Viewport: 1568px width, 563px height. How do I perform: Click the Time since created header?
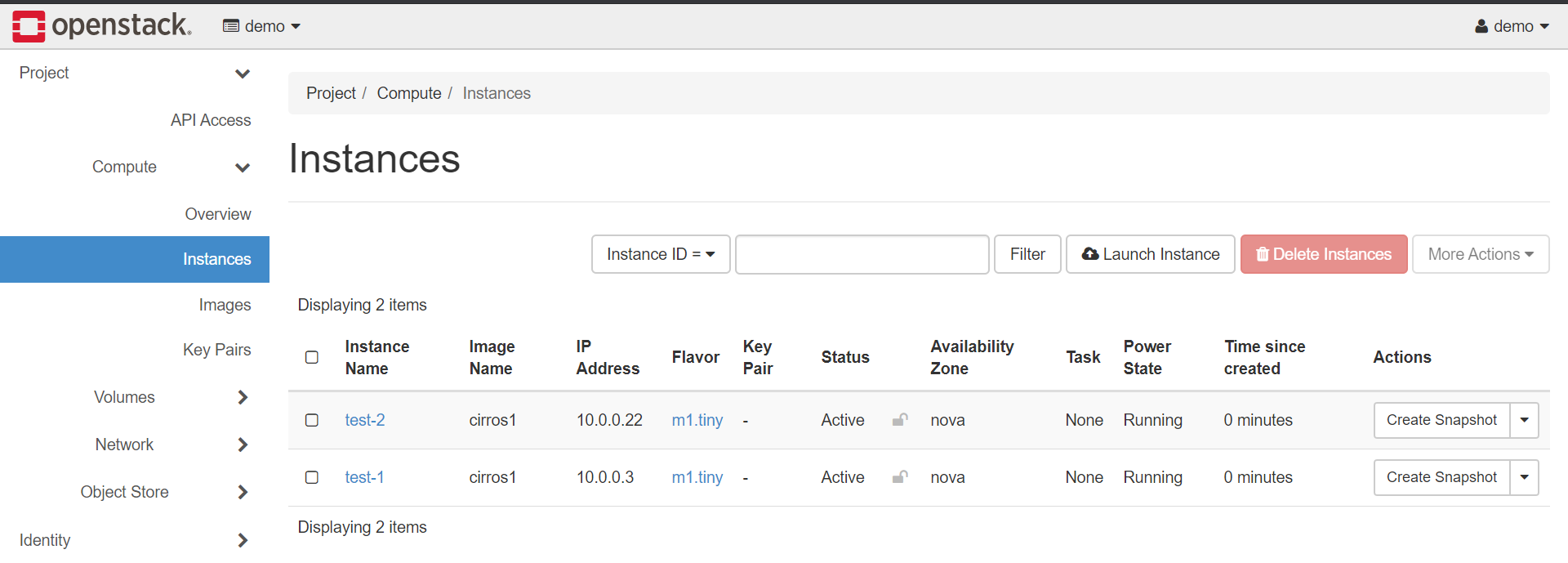[x=1264, y=357]
